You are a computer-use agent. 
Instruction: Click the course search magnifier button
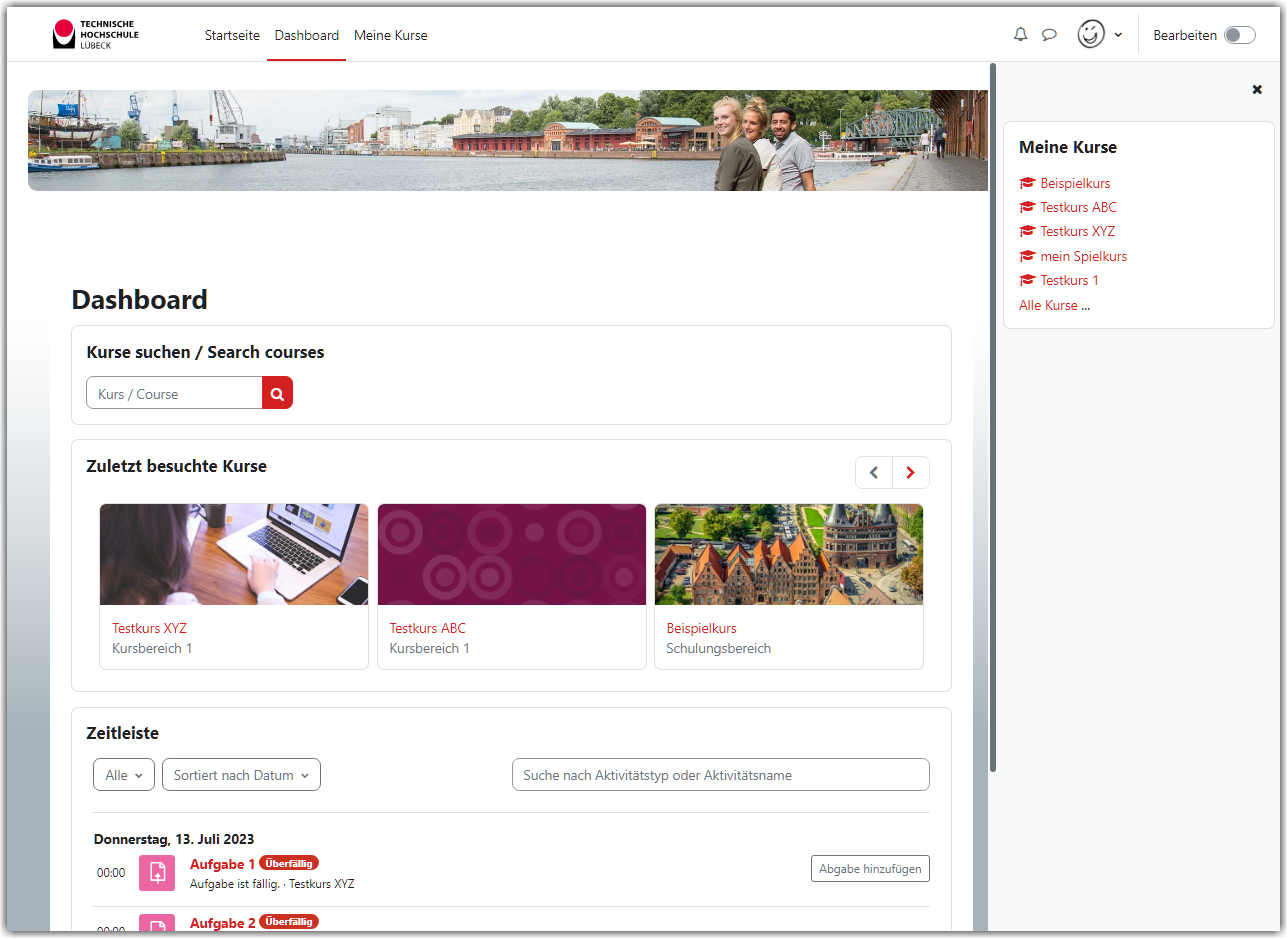[x=277, y=393]
